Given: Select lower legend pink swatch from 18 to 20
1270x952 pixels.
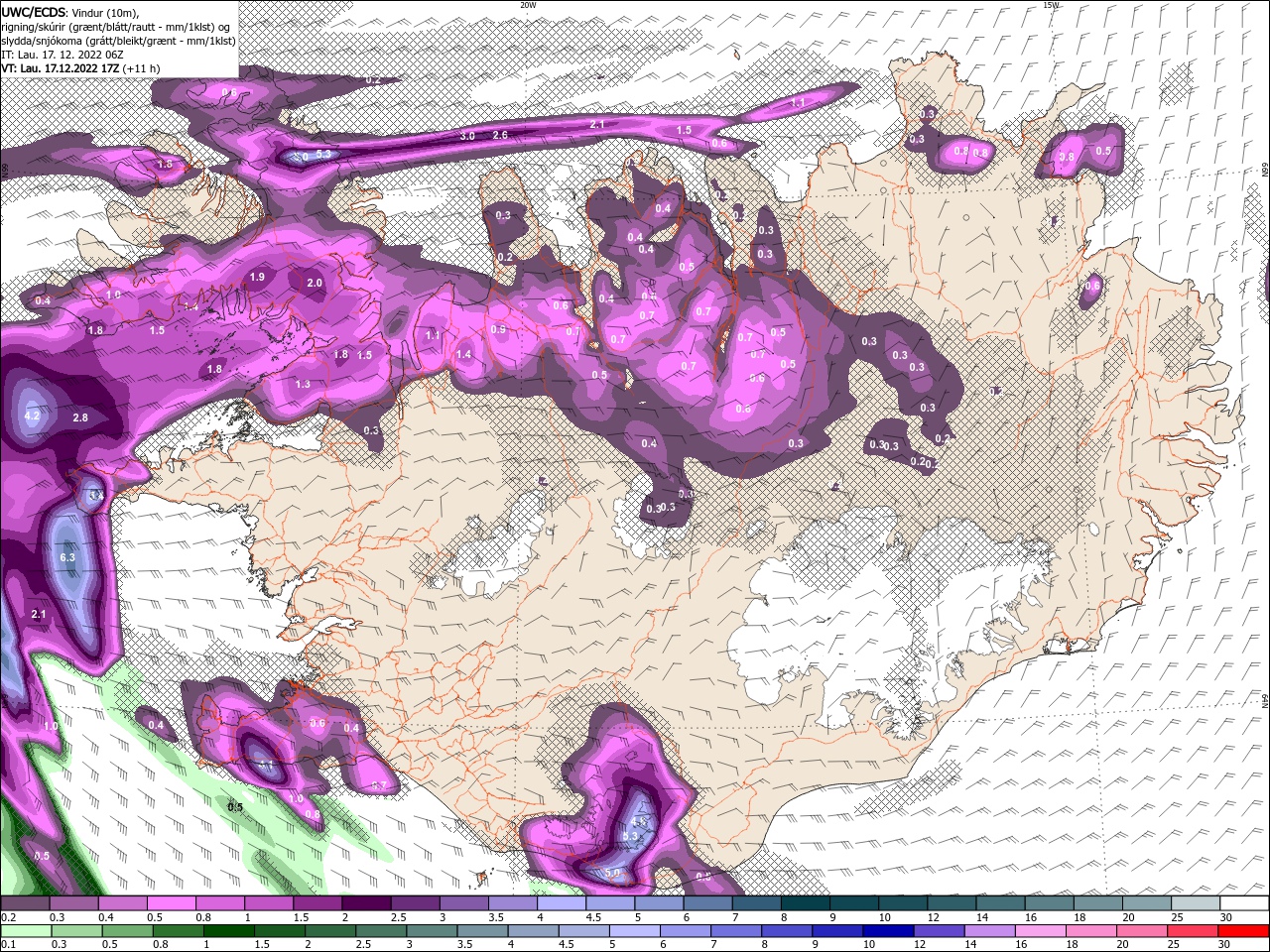Looking at the screenshot, I should (x=1091, y=931).
